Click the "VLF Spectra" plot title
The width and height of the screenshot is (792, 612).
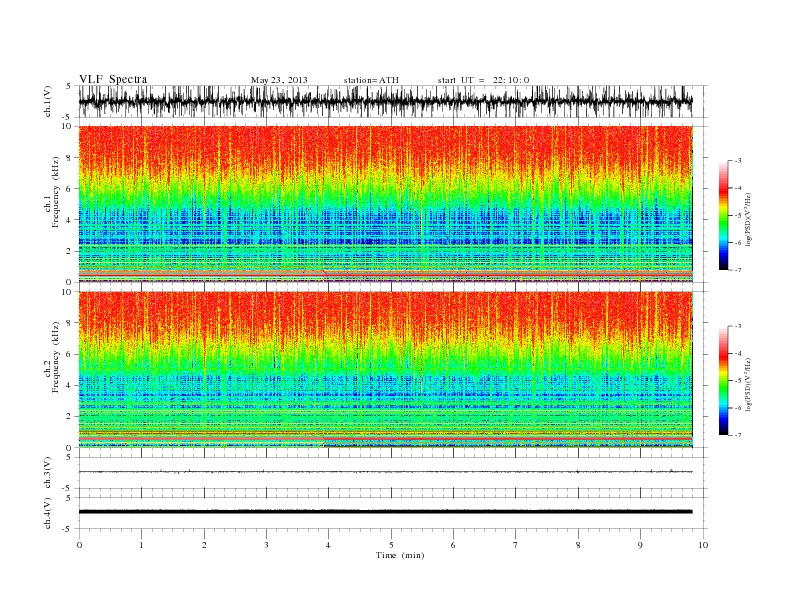pos(113,79)
